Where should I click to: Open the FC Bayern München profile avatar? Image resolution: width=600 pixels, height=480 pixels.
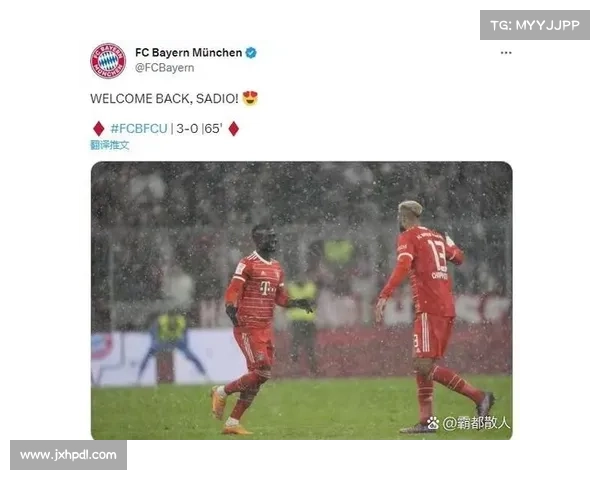(x=108, y=61)
